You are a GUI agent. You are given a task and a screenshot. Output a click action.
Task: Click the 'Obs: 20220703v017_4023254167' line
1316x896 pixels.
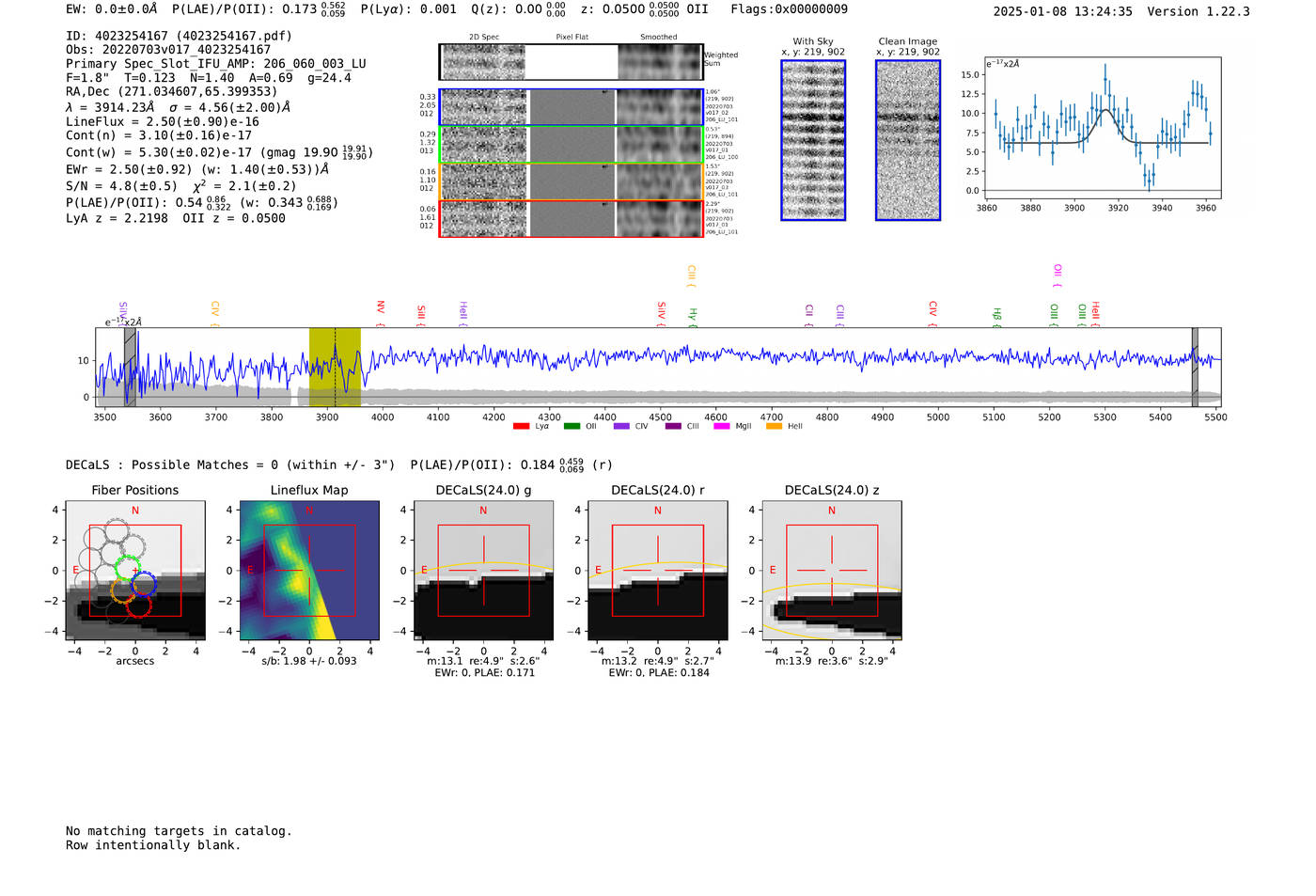(168, 50)
